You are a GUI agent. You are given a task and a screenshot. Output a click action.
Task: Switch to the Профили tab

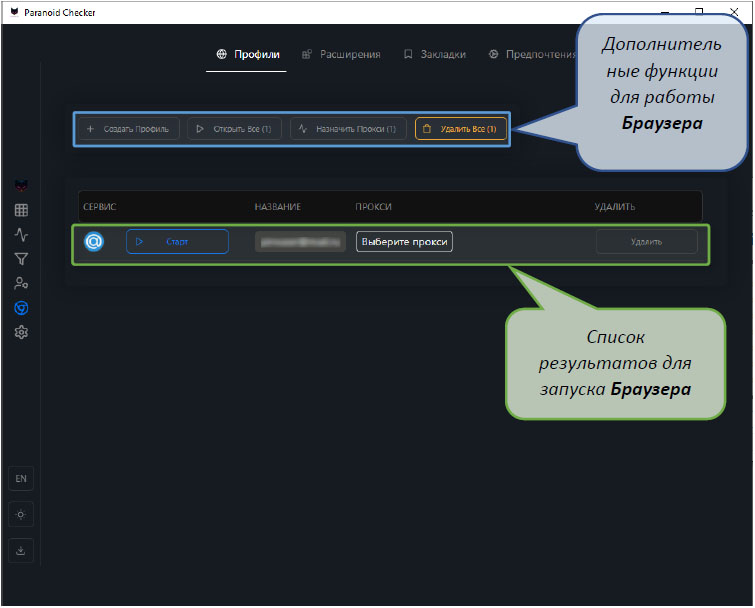(x=247, y=54)
